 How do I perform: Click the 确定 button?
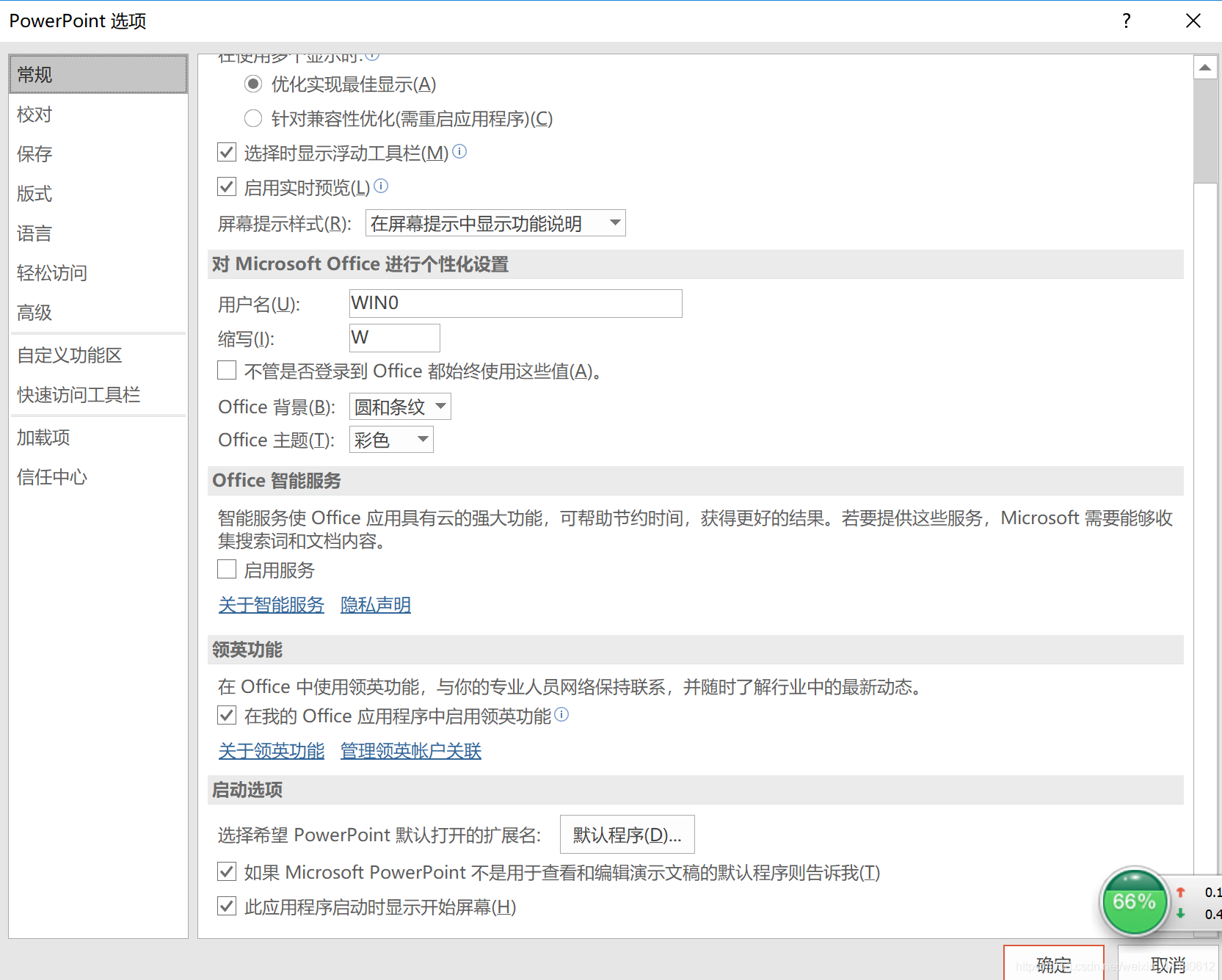[x=1054, y=963]
